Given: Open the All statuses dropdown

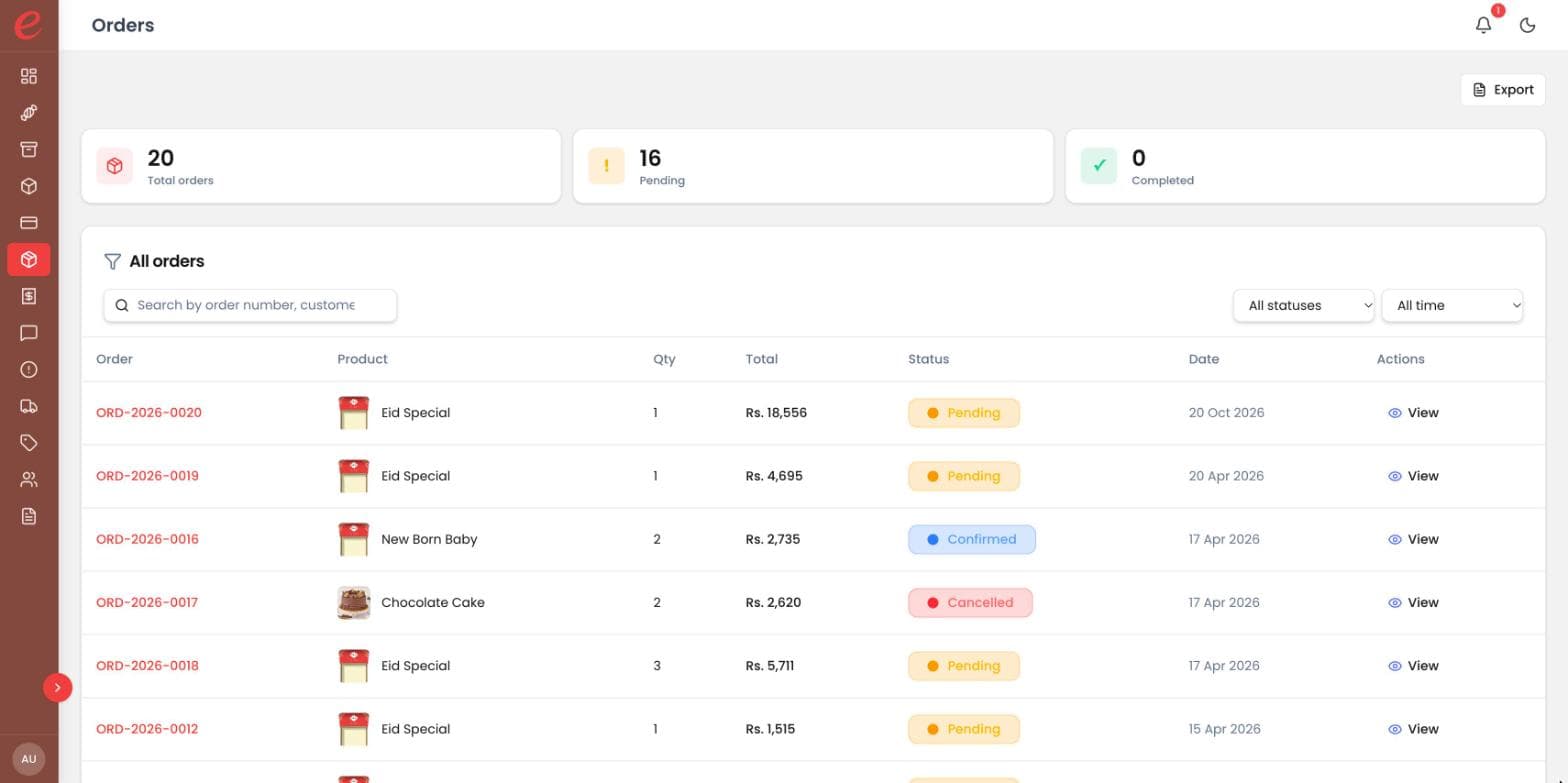Looking at the screenshot, I should click(1304, 305).
